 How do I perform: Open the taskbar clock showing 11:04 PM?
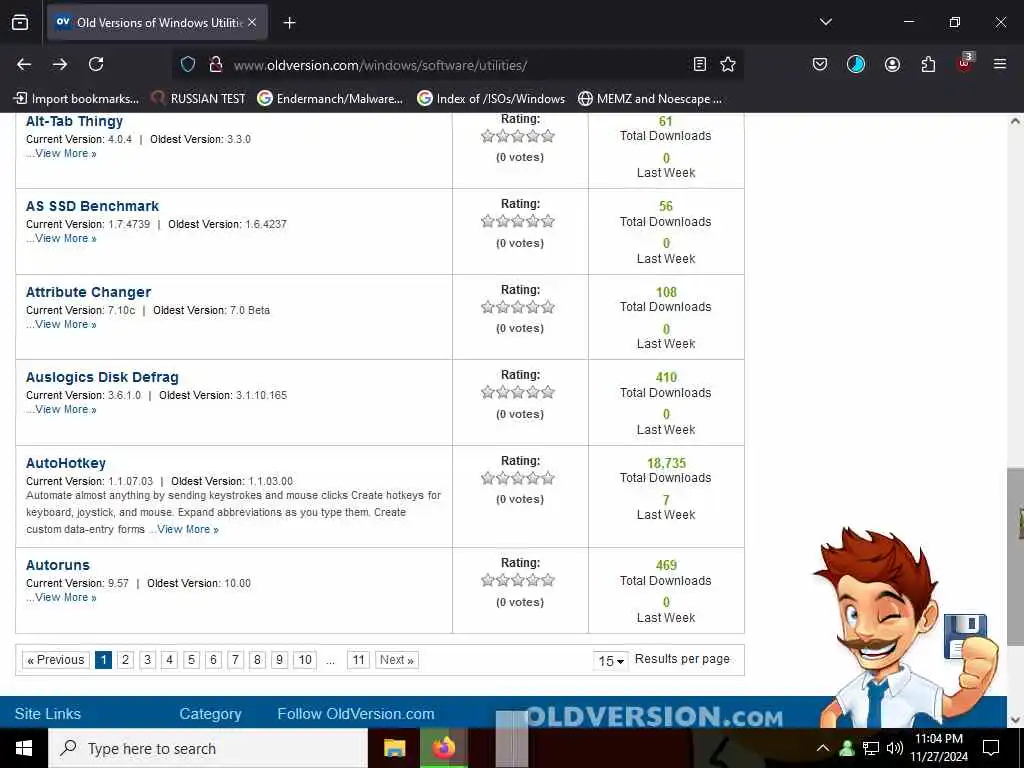coord(939,748)
